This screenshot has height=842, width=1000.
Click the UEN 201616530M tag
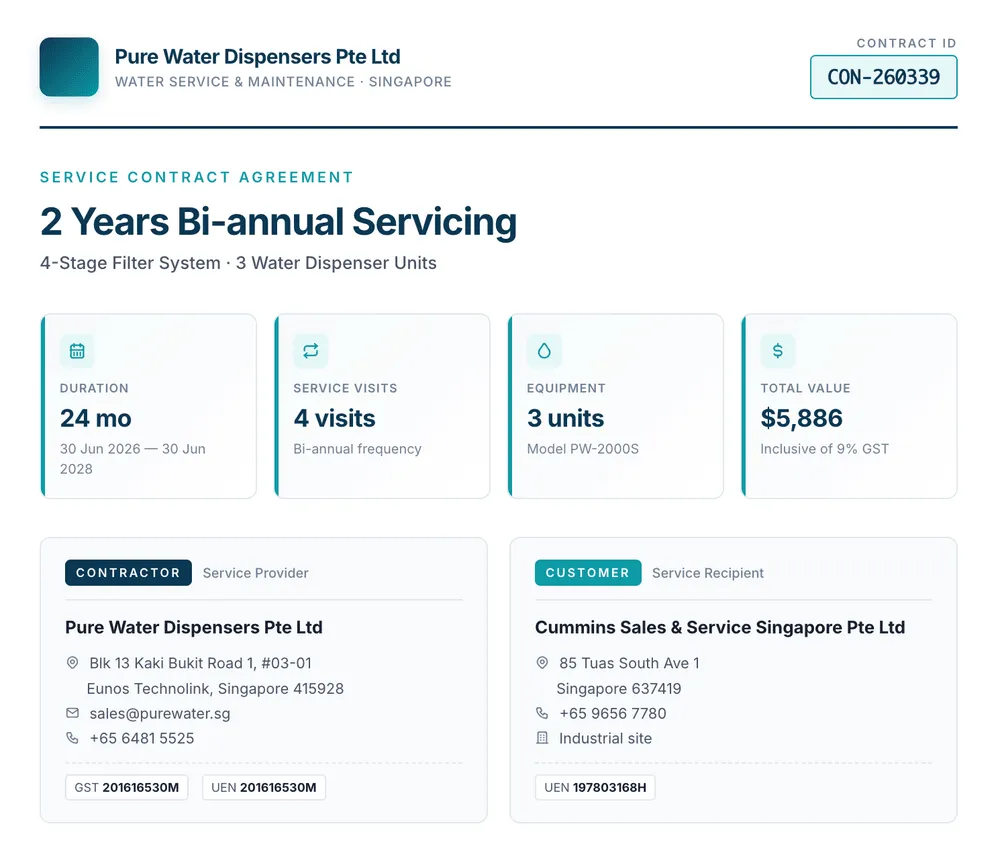tap(264, 787)
